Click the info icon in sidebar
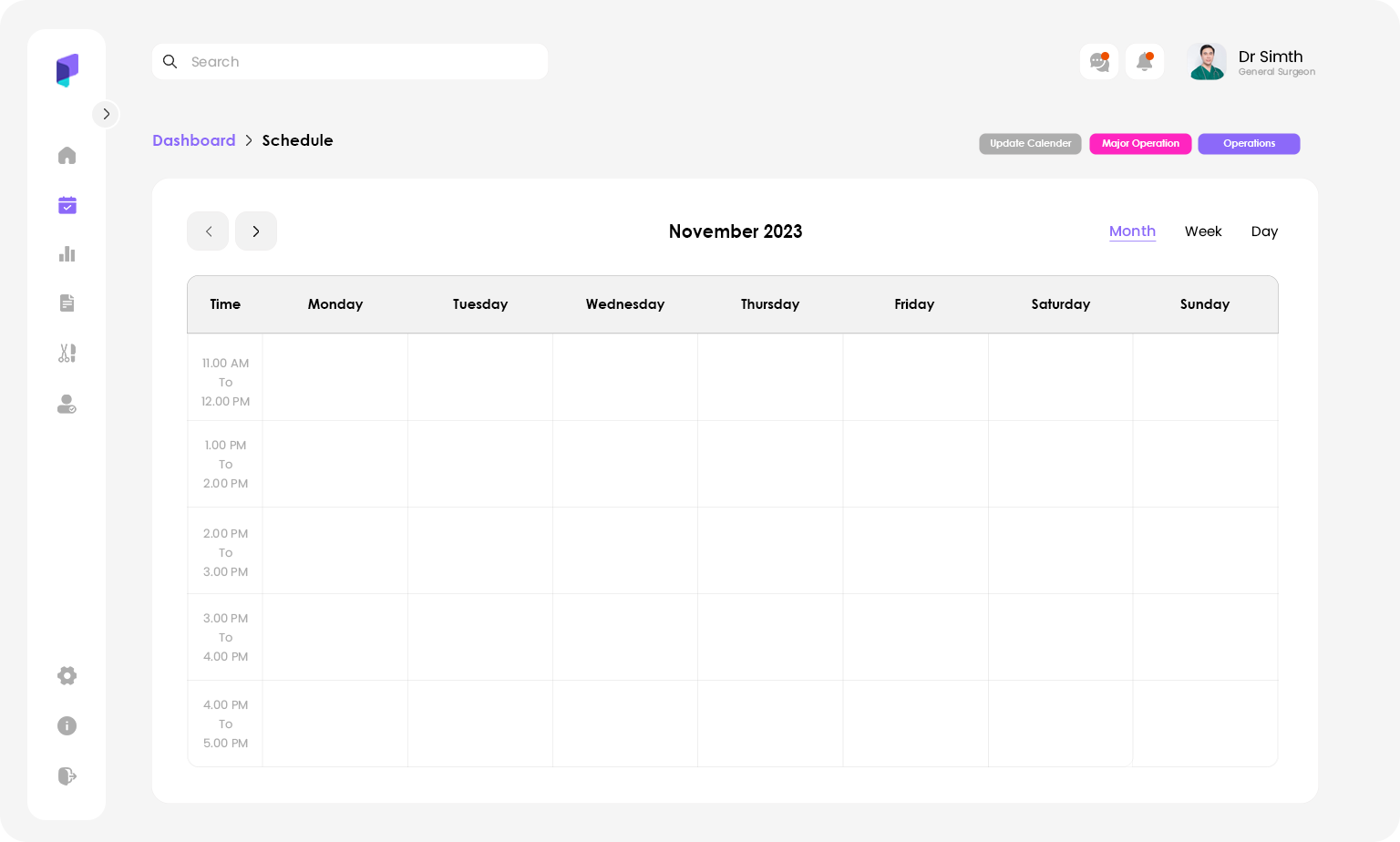Image resolution: width=1400 pixels, height=842 pixels. (x=67, y=725)
